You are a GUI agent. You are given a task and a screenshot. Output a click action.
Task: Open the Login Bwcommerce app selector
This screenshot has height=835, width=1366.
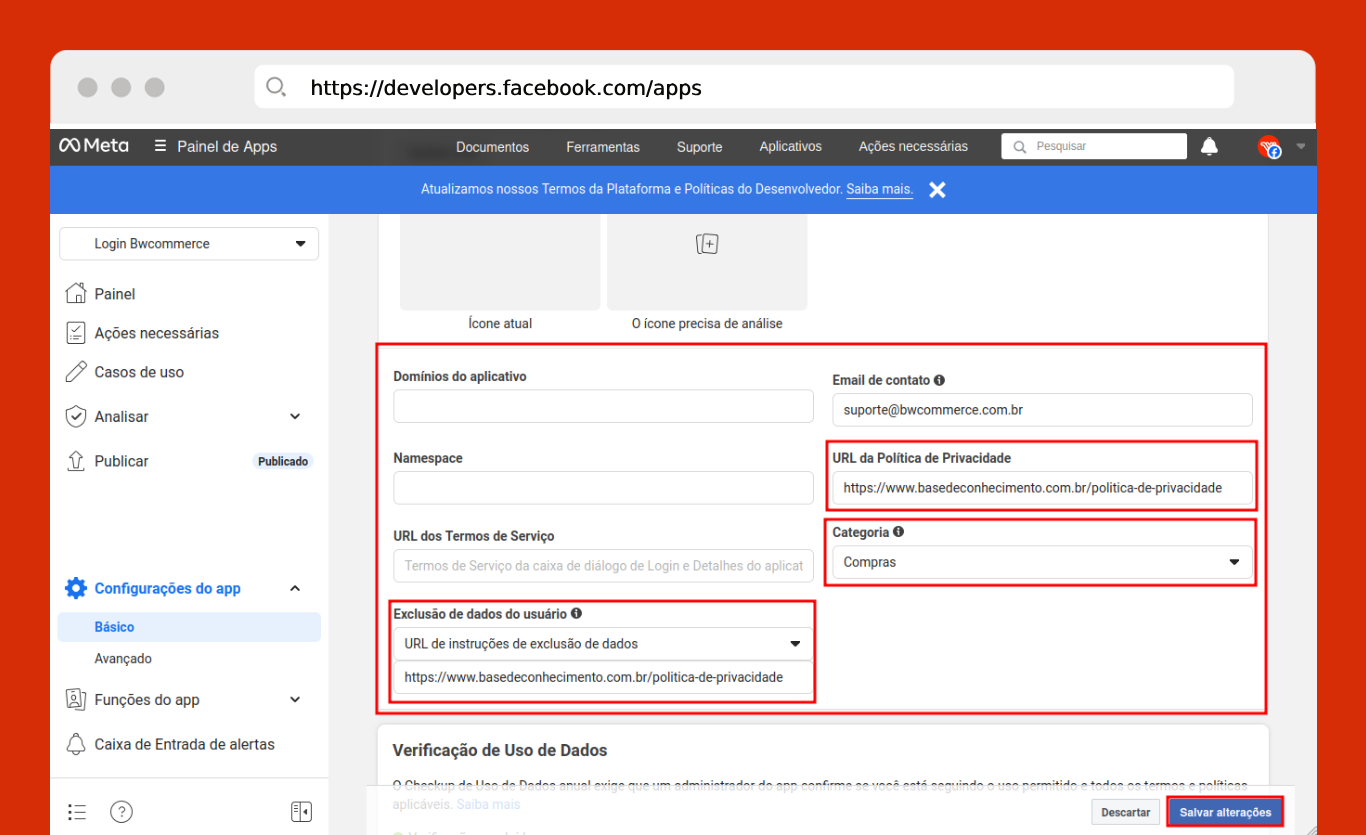(x=189, y=244)
